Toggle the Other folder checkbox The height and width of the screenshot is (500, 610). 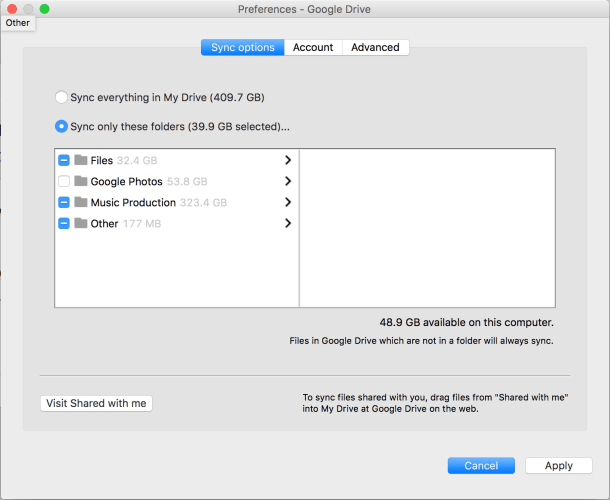[x=64, y=223]
